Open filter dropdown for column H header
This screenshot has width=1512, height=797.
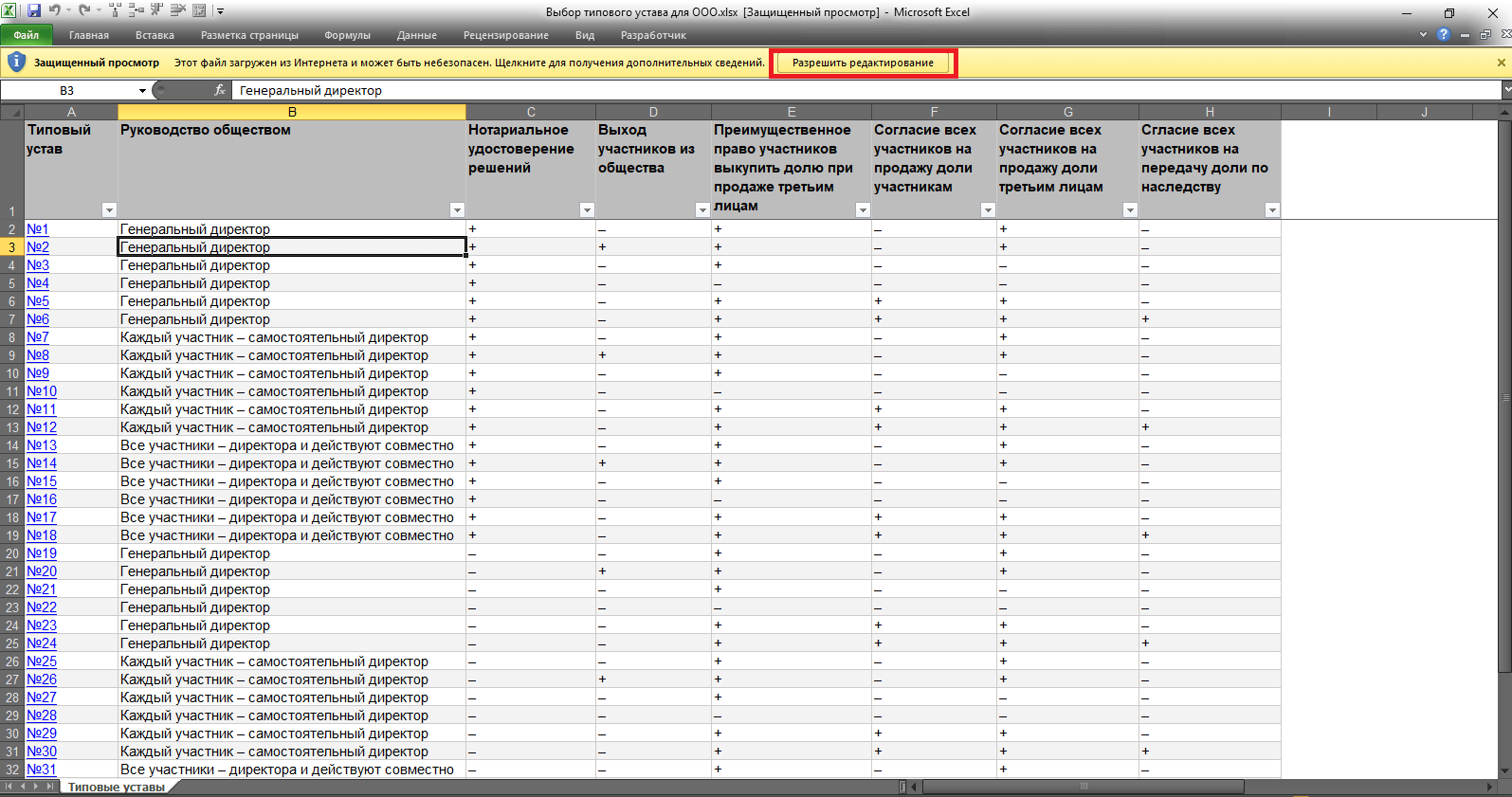coord(1272,210)
